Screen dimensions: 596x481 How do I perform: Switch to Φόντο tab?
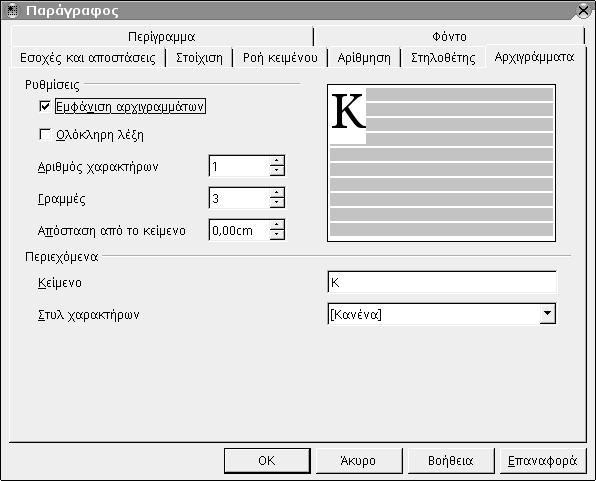point(449,37)
